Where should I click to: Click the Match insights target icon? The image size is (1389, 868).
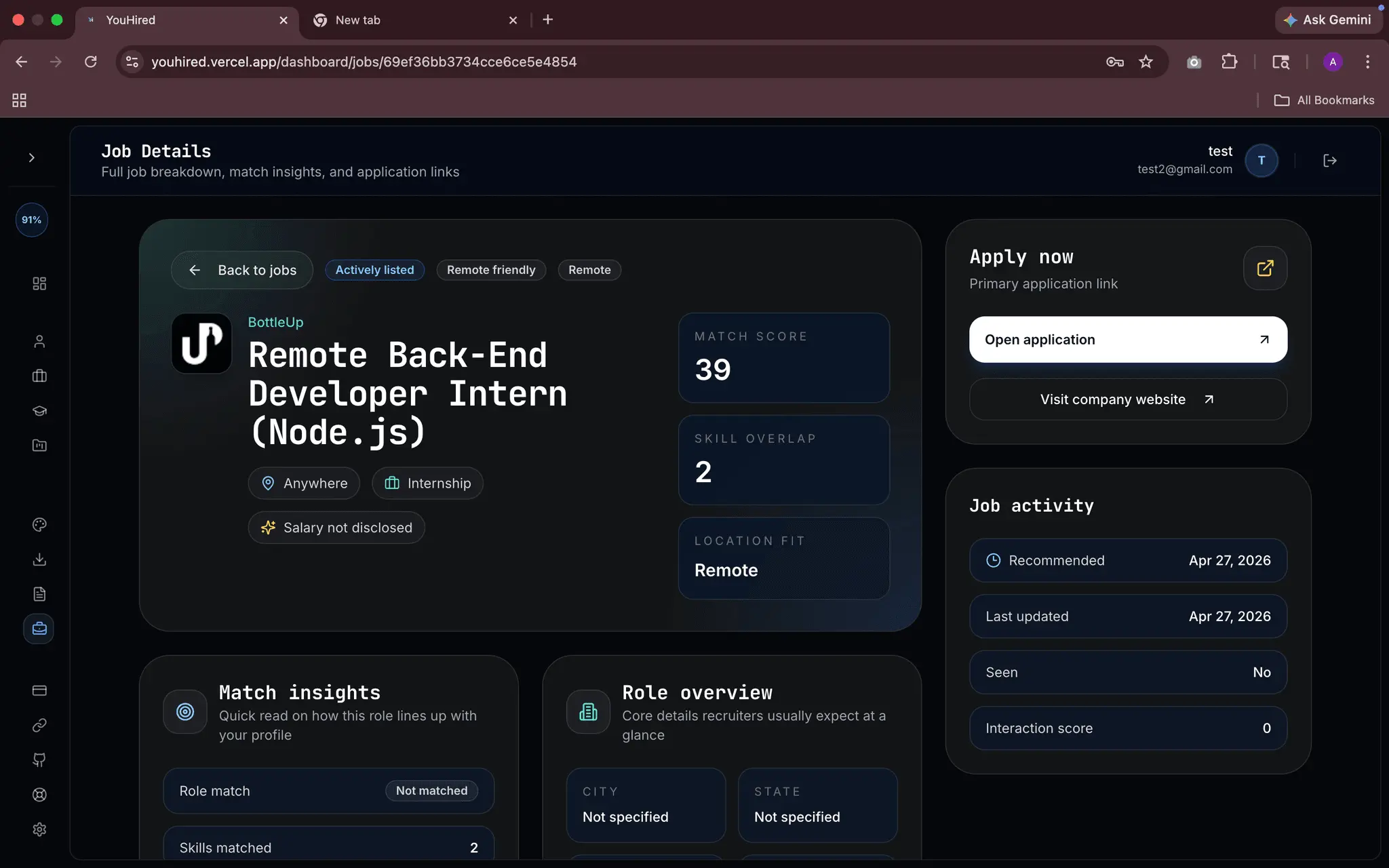tap(185, 712)
